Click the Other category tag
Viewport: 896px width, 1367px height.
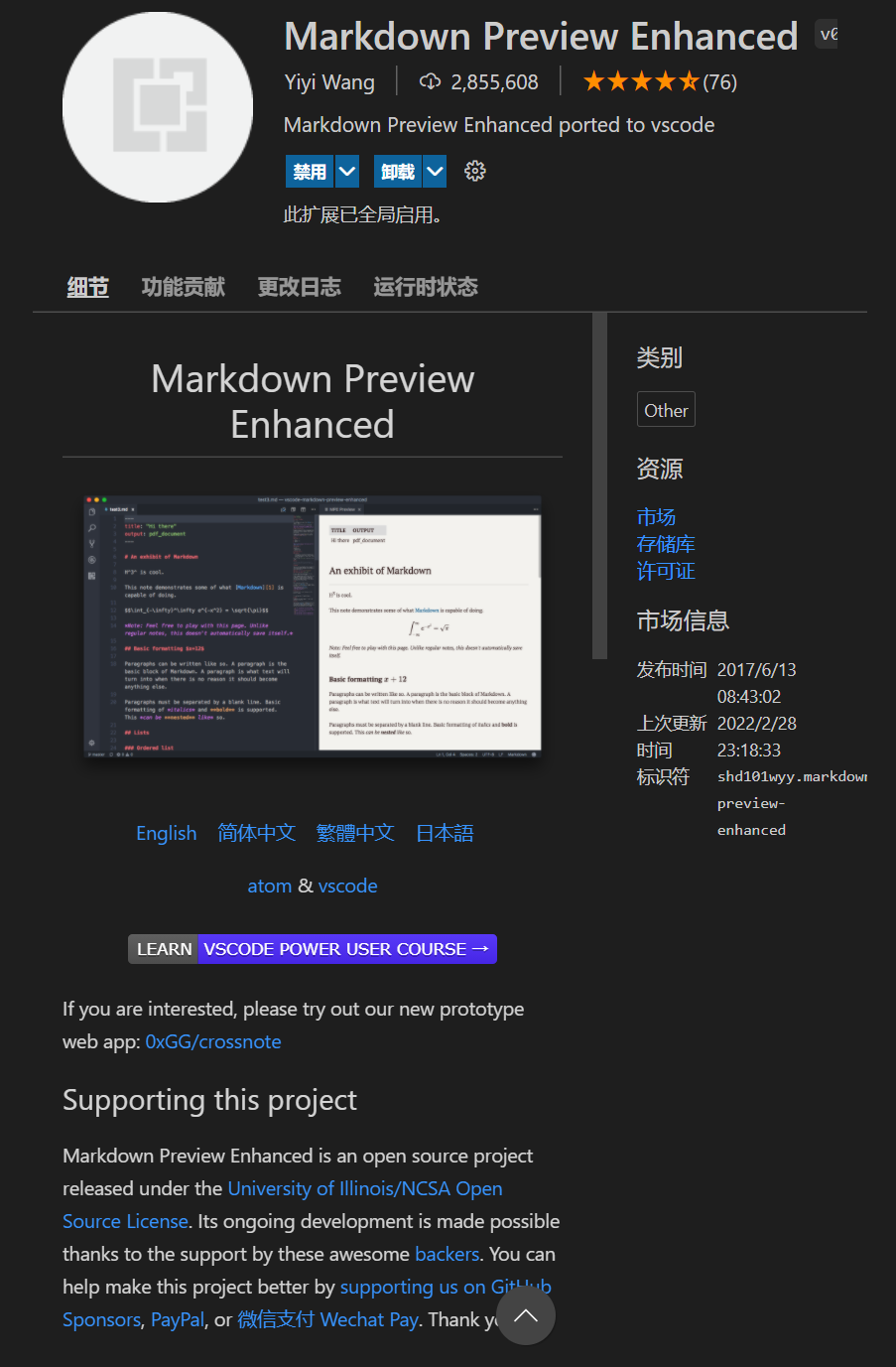tap(666, 410)
